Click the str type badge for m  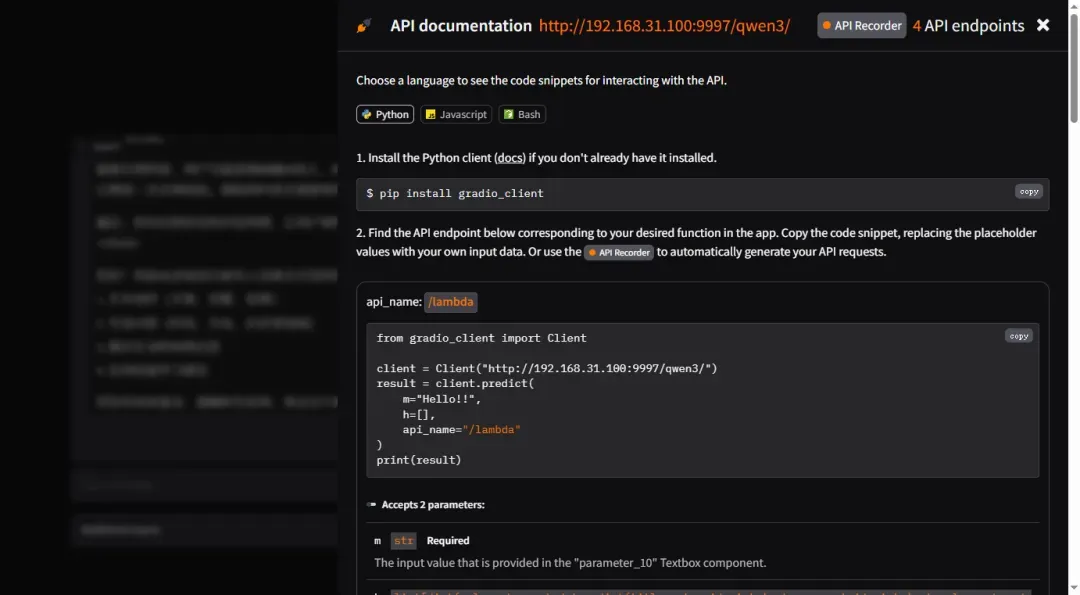[403, 541]
